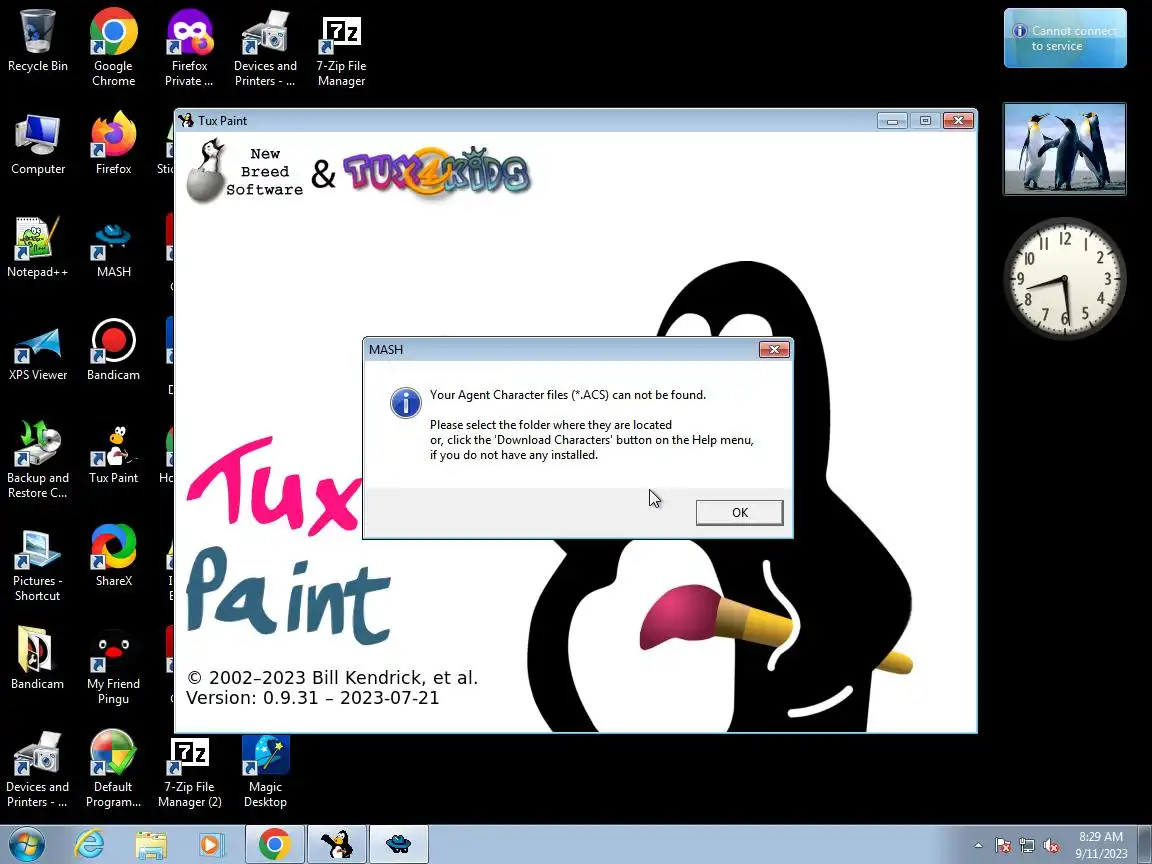Select the 7-Zip File Manager desktop icon
This screenshot has height=864, width=1152.
[341, 48]
